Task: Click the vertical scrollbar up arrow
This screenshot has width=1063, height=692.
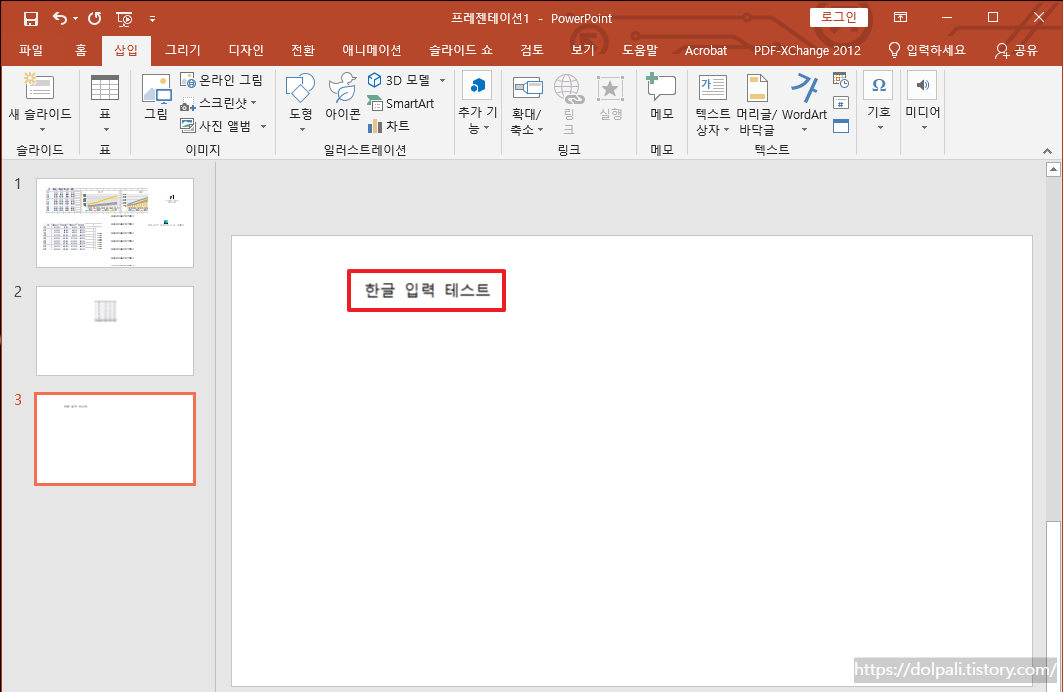Action: point(1053,169)
